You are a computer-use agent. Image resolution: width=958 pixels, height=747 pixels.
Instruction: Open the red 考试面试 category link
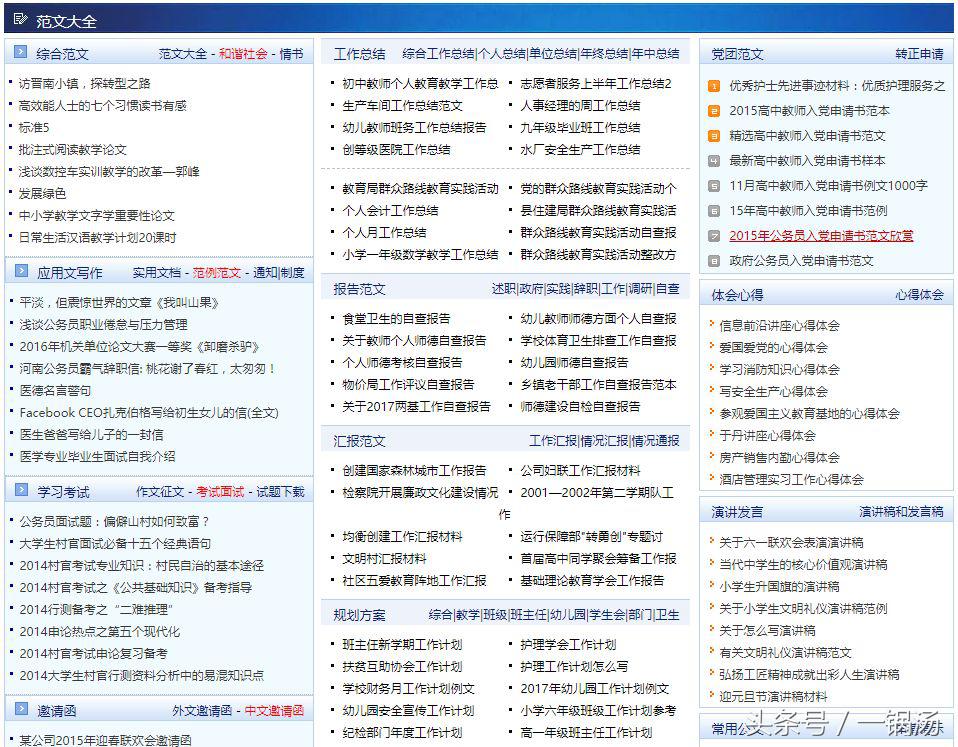pos(220,492)
